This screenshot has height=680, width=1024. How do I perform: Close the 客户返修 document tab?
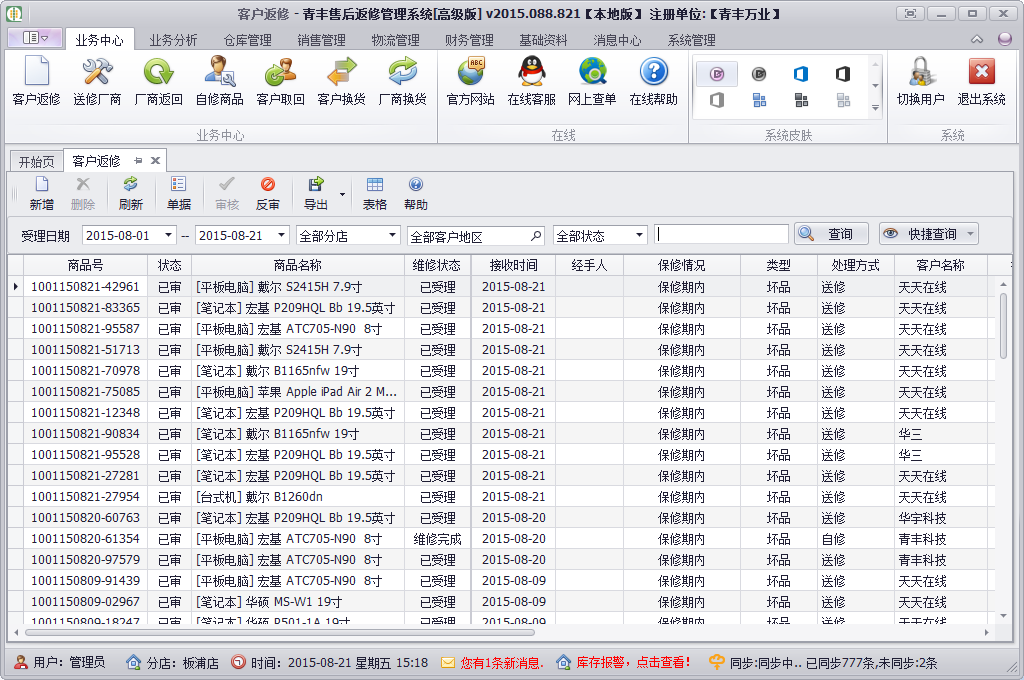click(155, 161)
